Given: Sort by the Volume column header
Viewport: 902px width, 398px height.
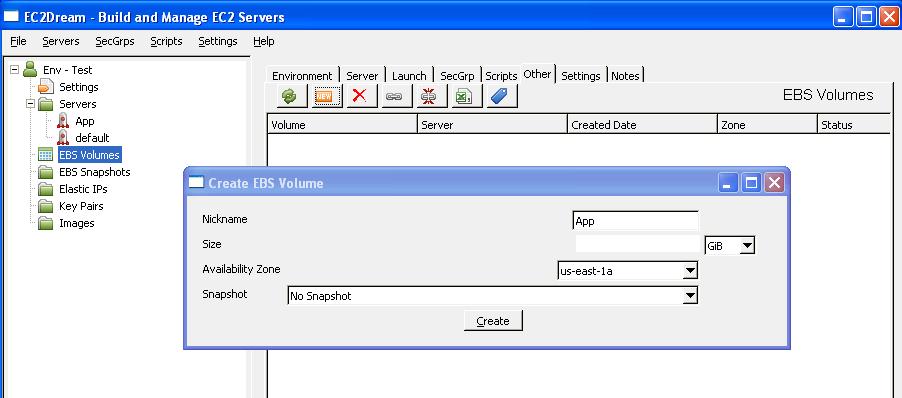Looking at the screenshot, I should point(342,125).
